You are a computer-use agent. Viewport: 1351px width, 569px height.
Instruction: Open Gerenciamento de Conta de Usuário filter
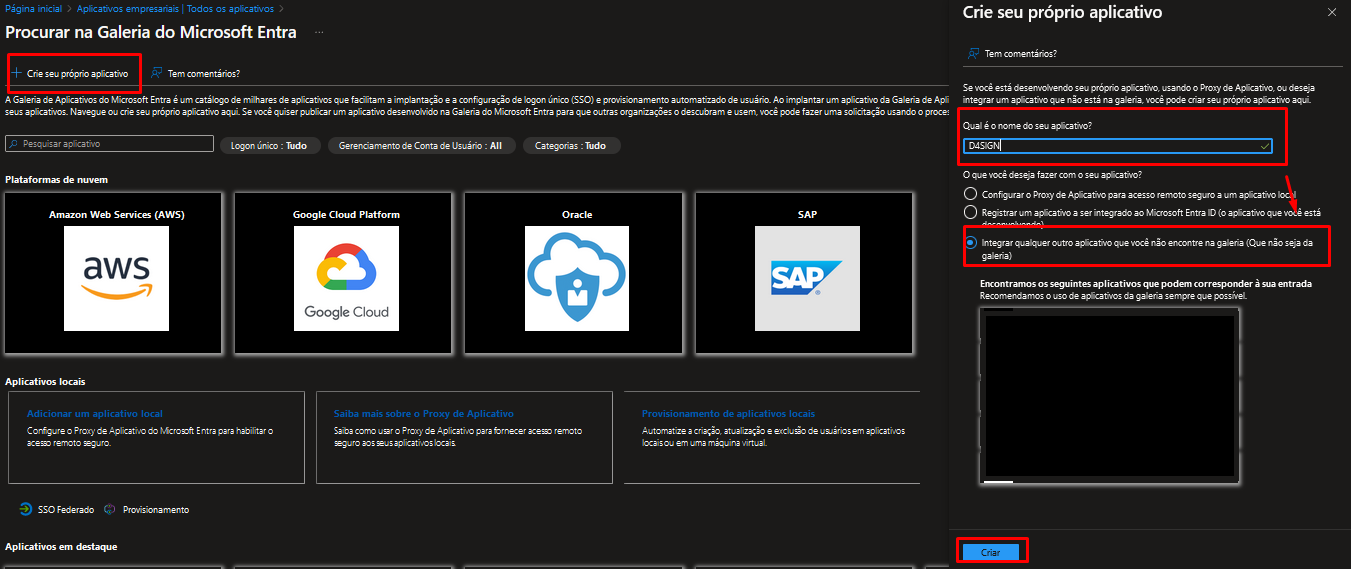[x=420, y=145]
